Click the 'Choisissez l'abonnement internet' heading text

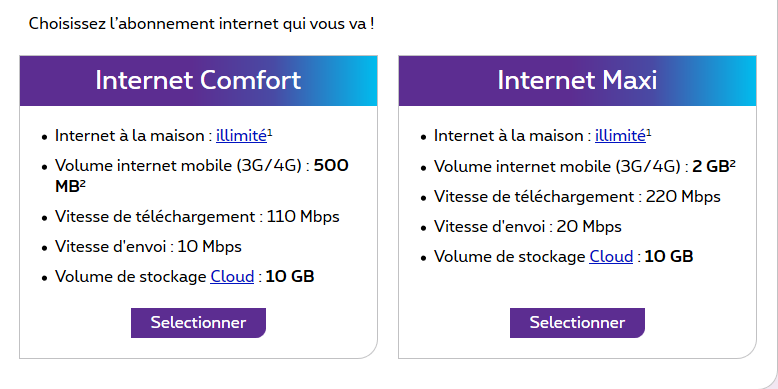point(201,23)
